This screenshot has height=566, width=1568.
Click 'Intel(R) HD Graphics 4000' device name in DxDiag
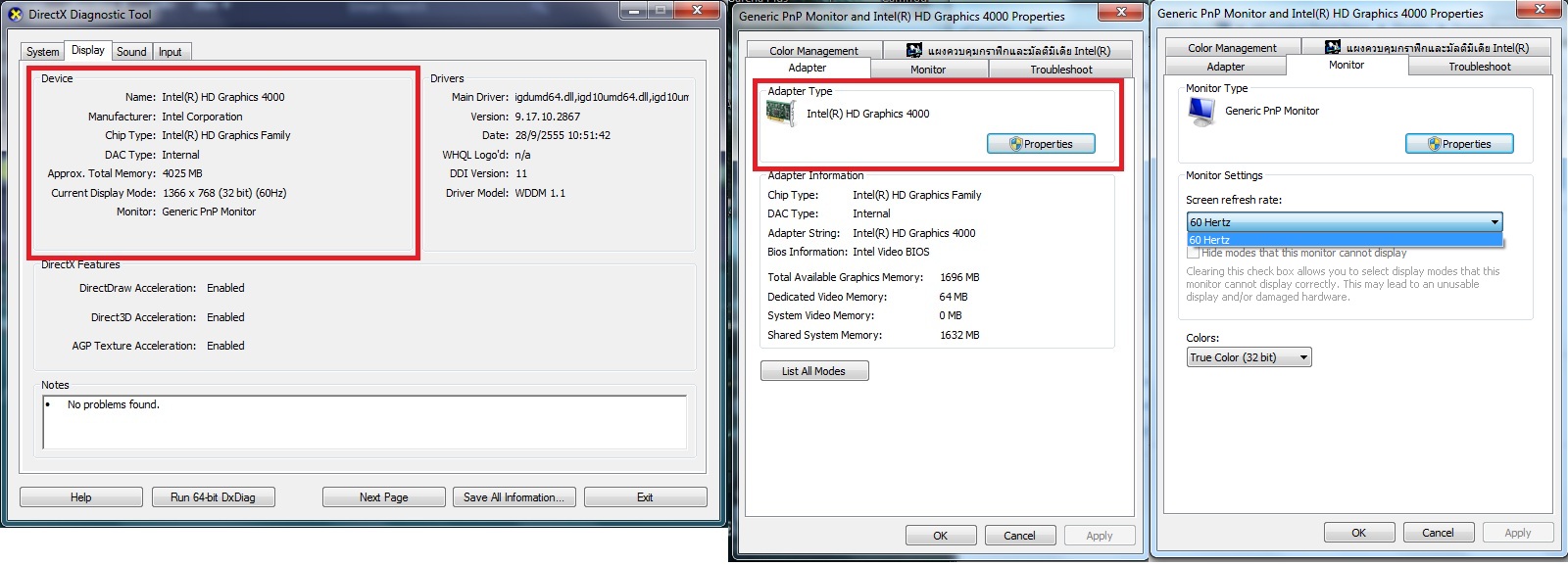(x=223, y=97)
